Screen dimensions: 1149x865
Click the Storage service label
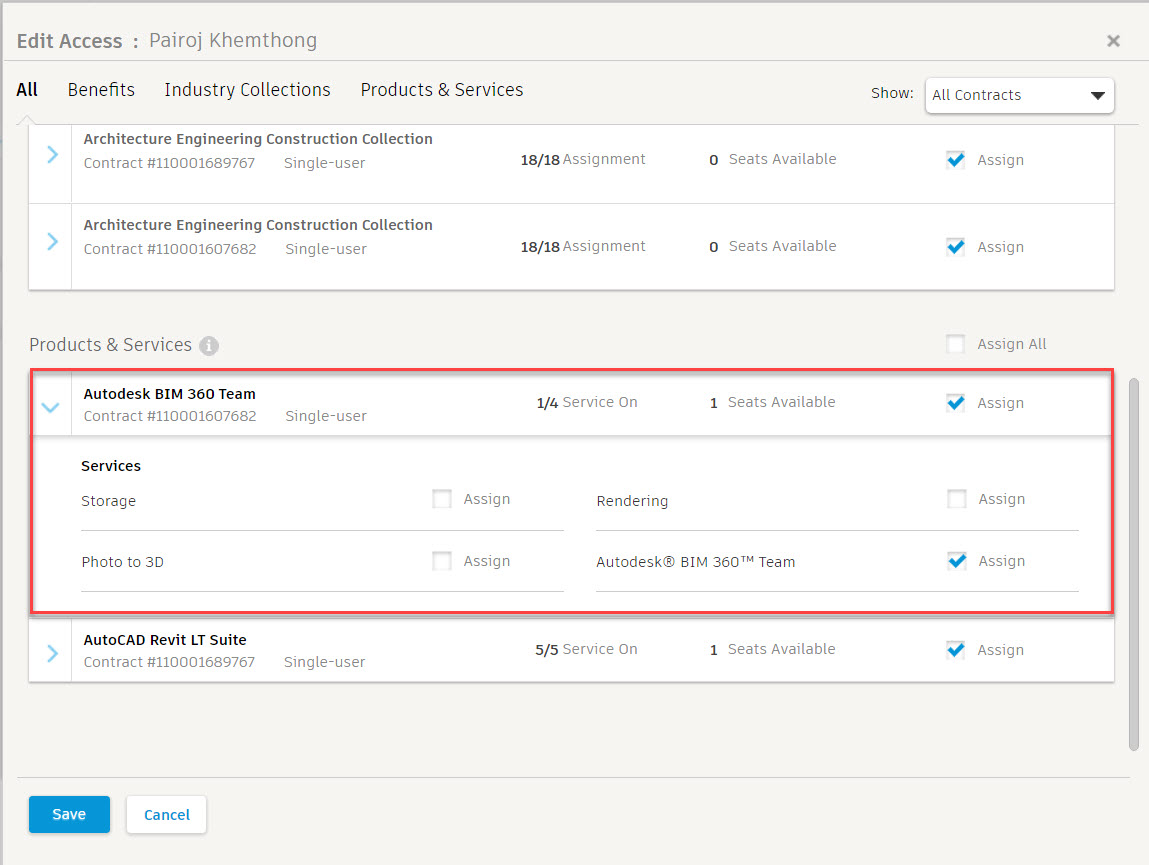108,501
